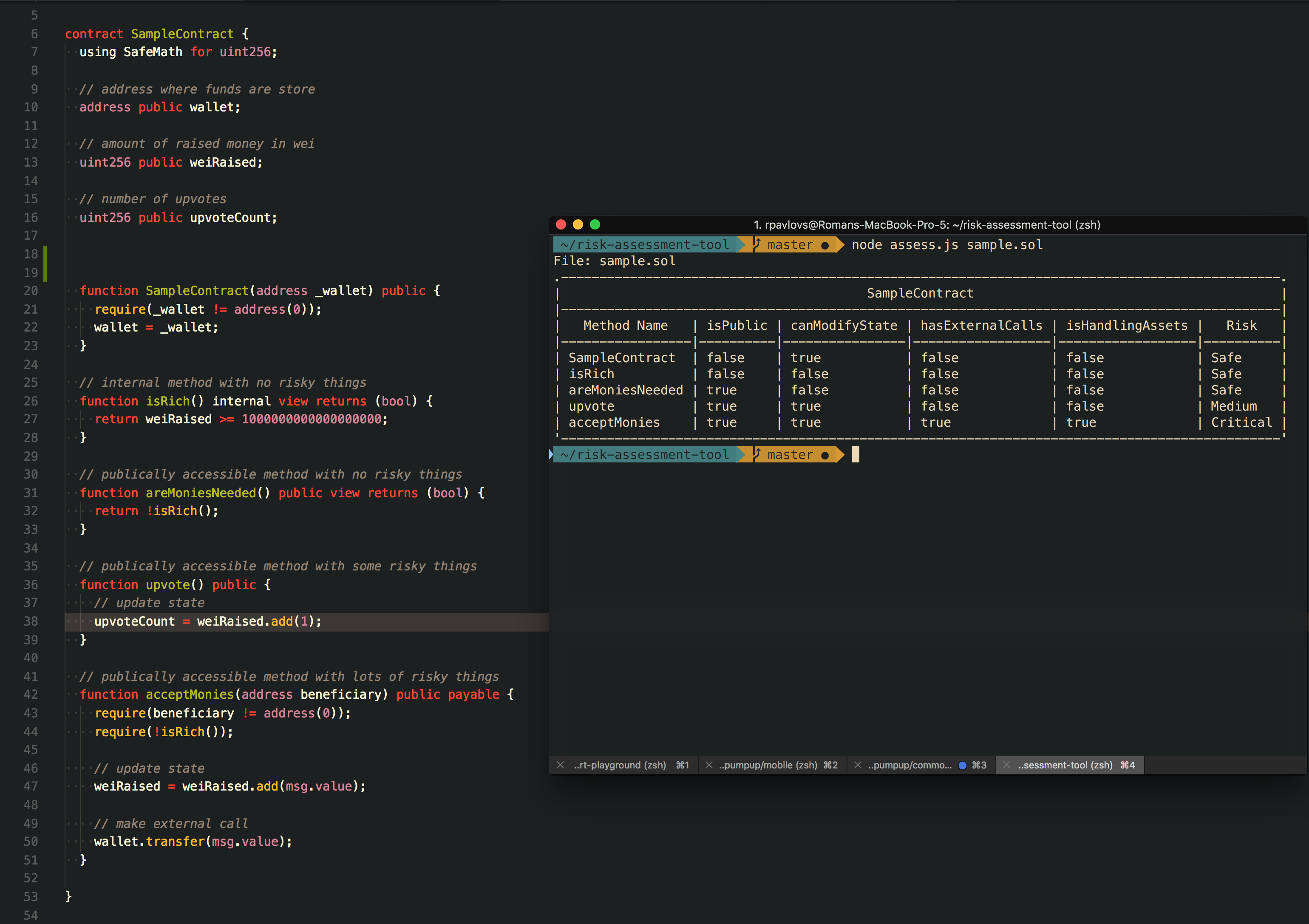Click the terminal cursor block
This screenshot has width=1309, height=924.
[x=855, y=454]
